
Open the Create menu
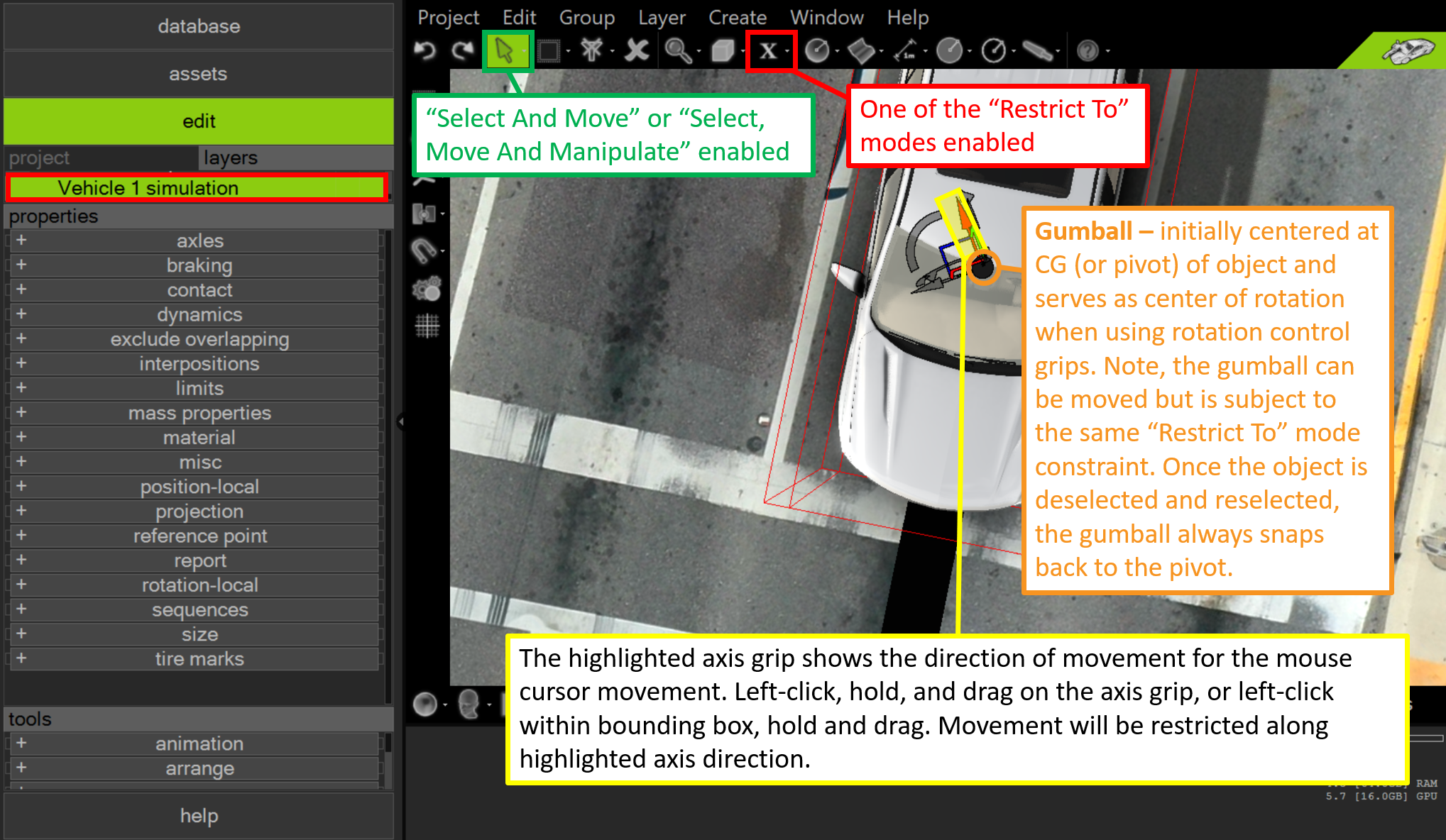pyautogui.click(x=737, y=17)
